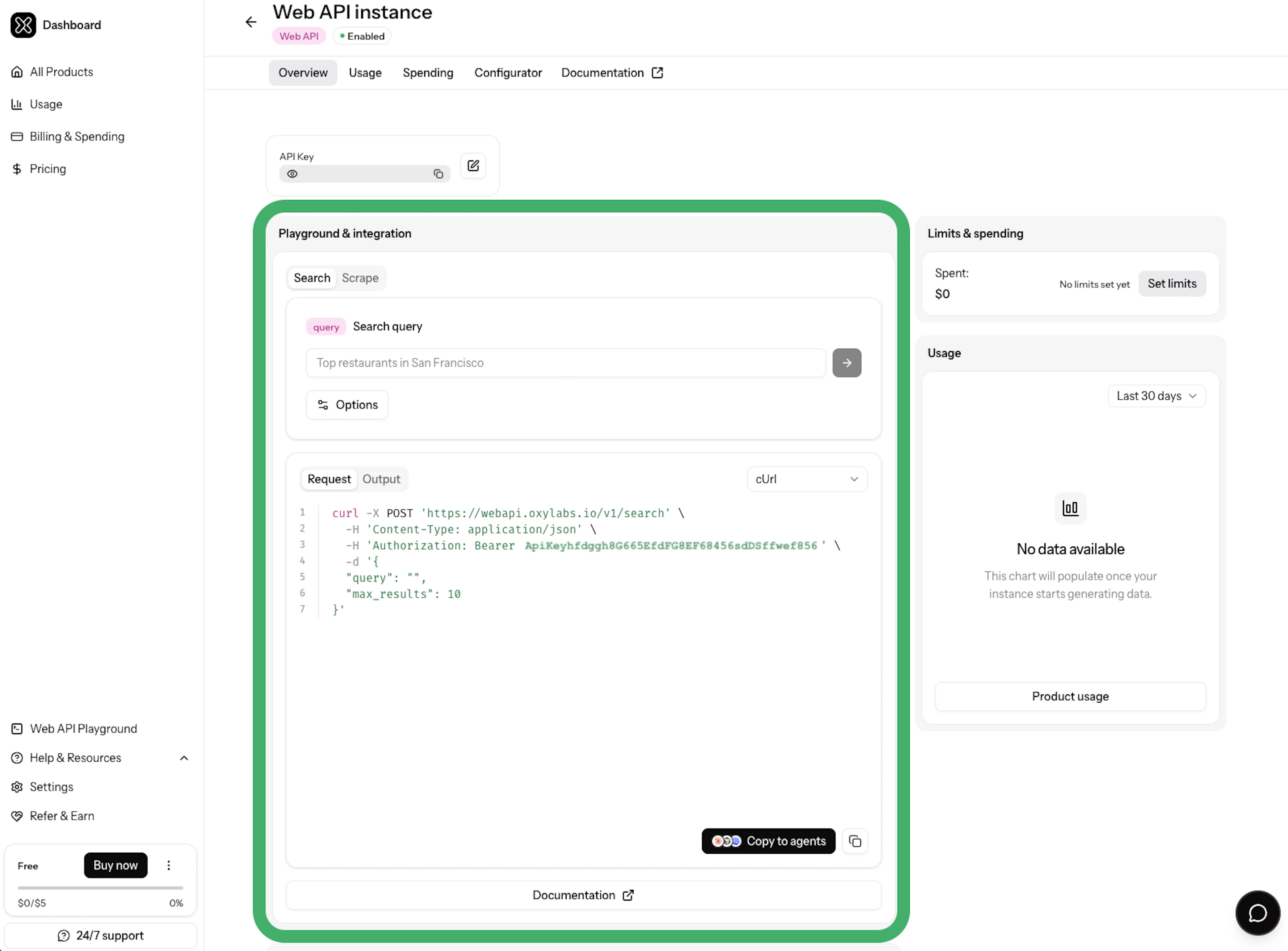Switch to the Overview tab
Screen dimensions: 1288x951
pyautogui.click(x=303, y=72)
